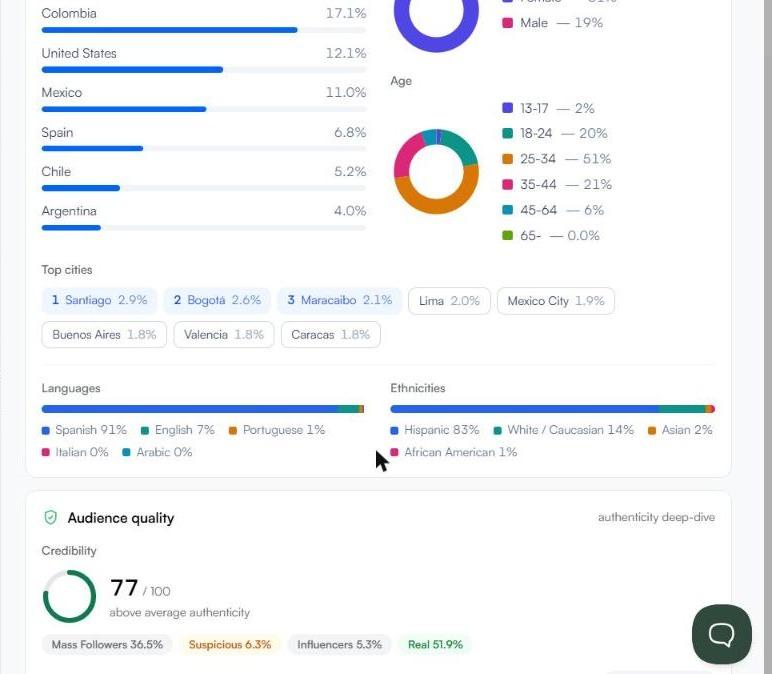This screenshot has height=674, width=772.
Task: Select the Santiago 2.9% city chip
Action: pyautogui.click(x=99, y=300)
